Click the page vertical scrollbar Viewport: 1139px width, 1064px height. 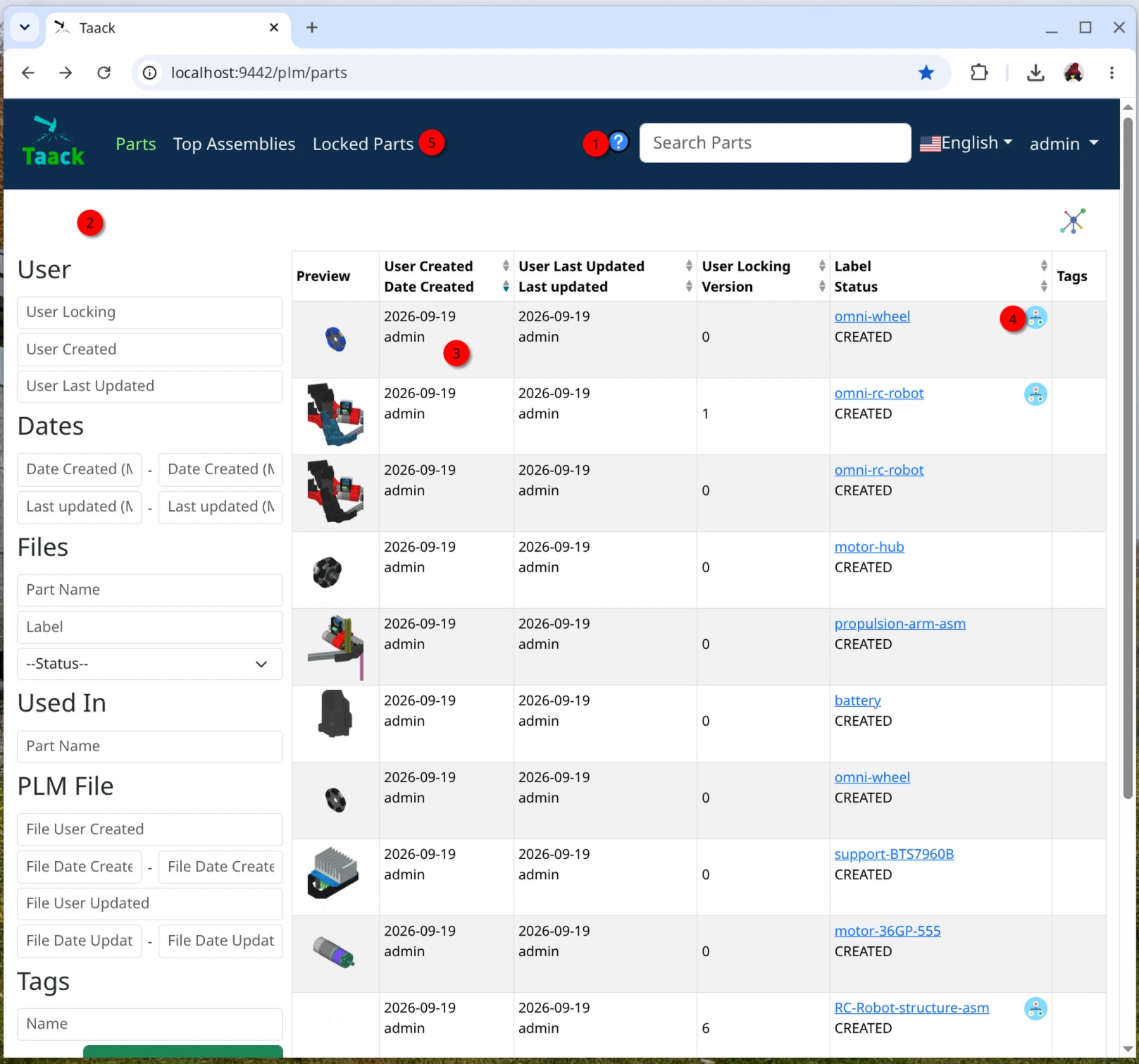(1128, 458)
